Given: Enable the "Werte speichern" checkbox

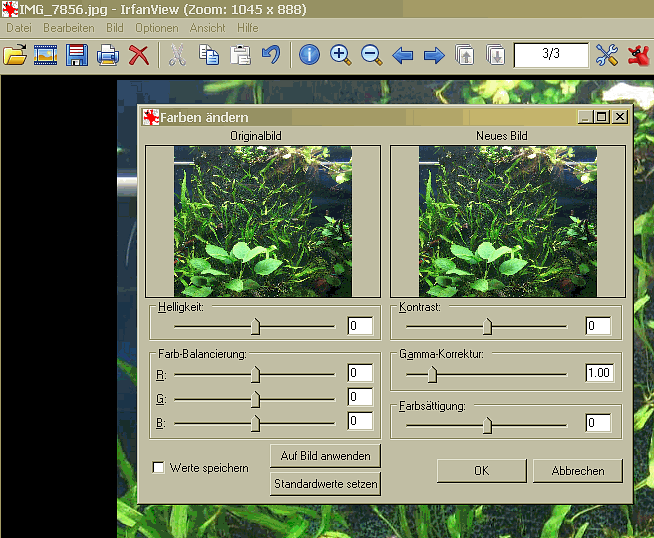Looking at the screenshot, I should 158,467.
